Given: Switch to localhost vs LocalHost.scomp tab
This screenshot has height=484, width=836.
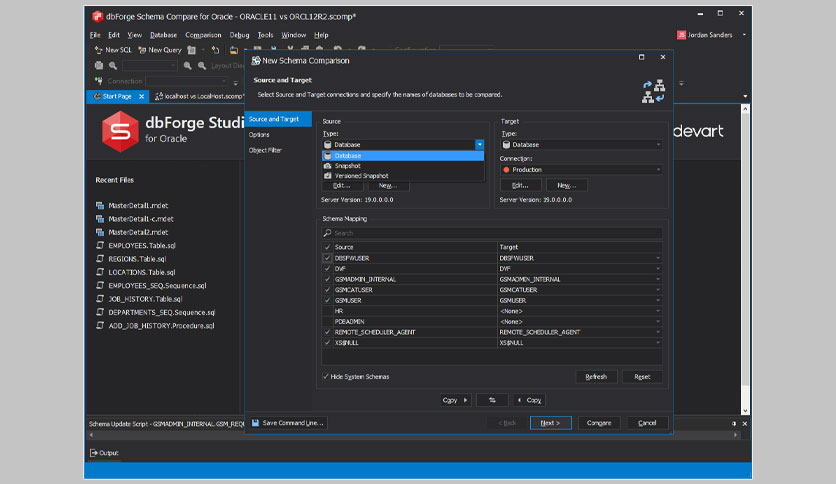Looking at the screenshot, I should [x=199, y=96].
